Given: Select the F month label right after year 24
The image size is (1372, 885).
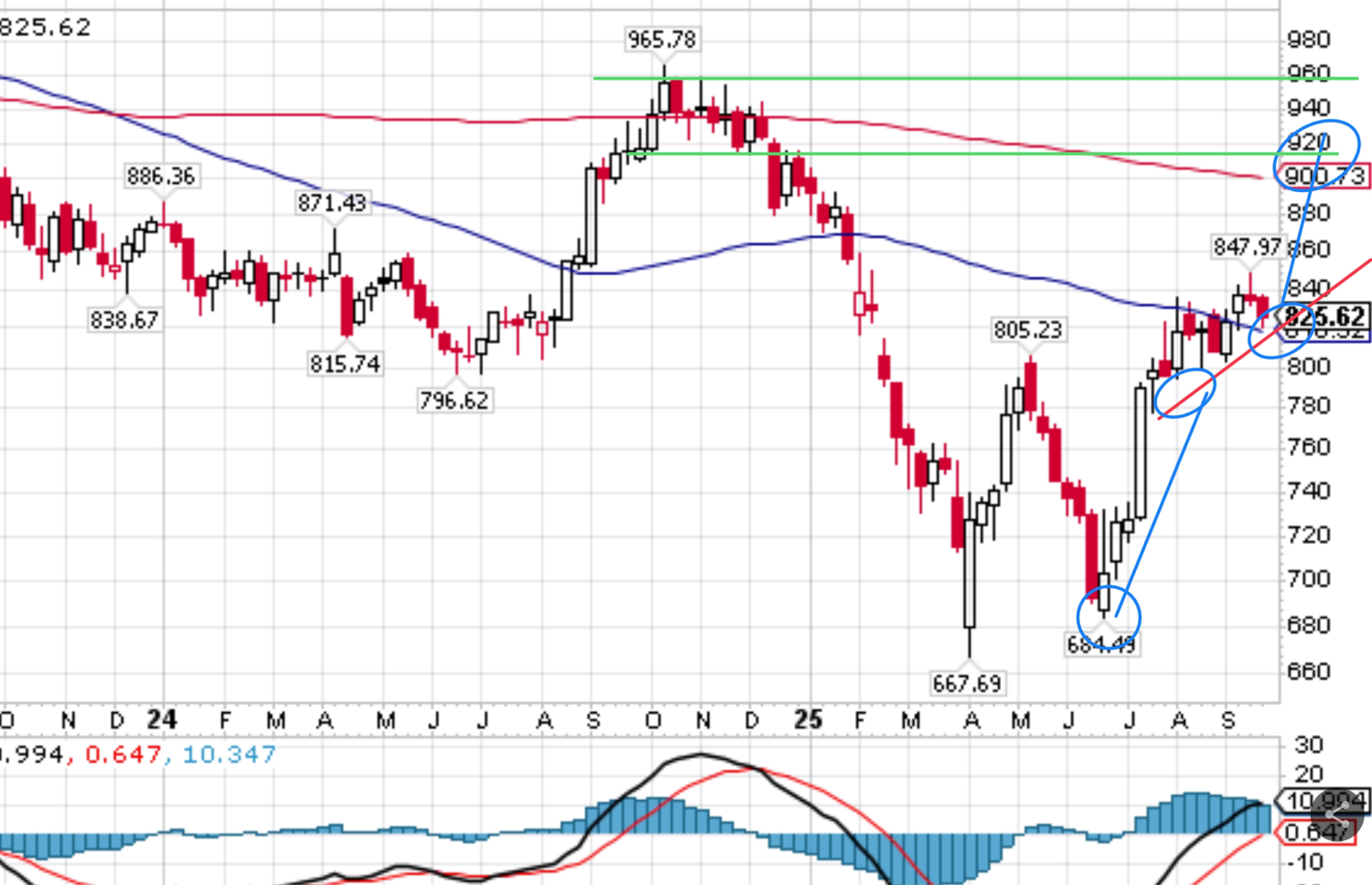Looking at the screenshot, I should pos(225,721).
